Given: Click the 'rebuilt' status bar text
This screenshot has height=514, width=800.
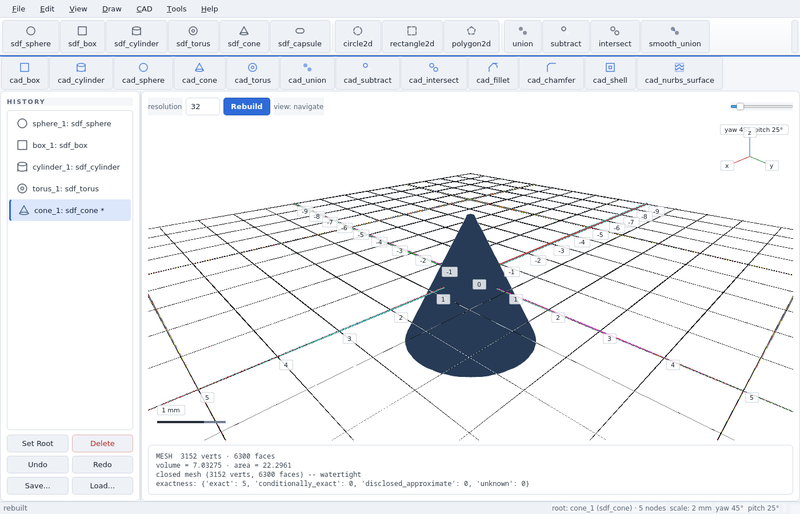Looking at the screenshot, I should click(15, 508).
